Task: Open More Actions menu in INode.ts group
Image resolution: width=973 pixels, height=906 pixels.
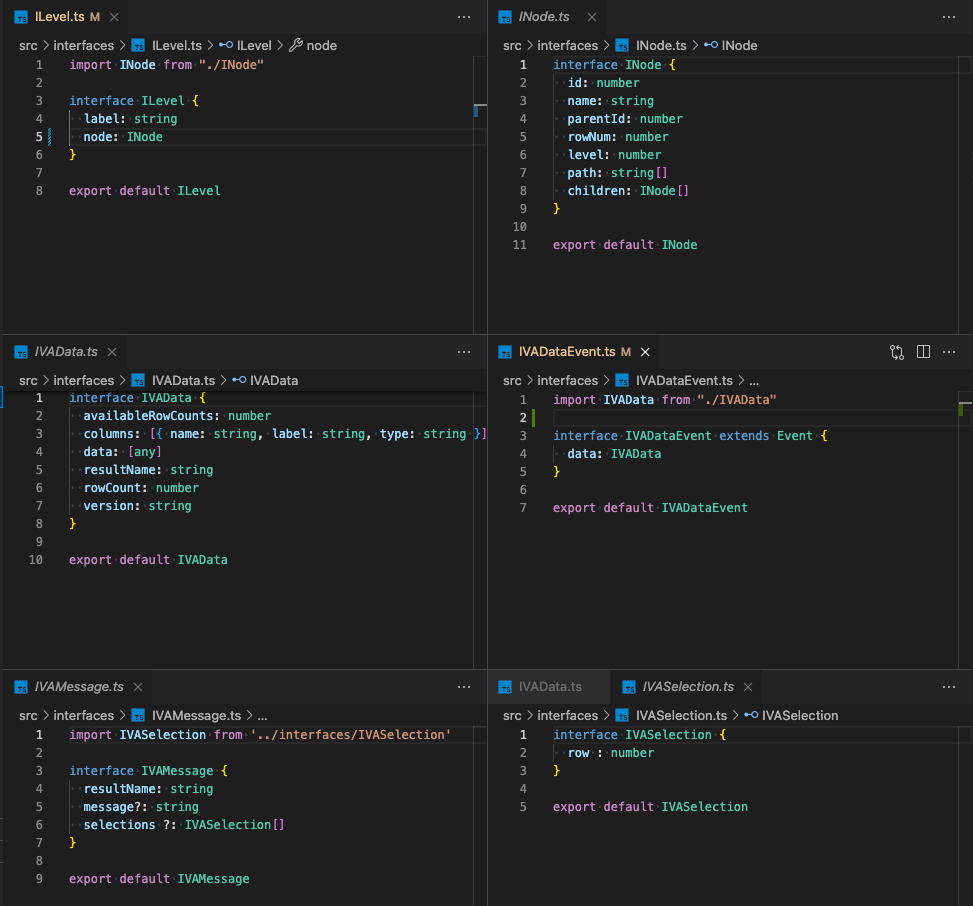Action: (x=948, y=17)
